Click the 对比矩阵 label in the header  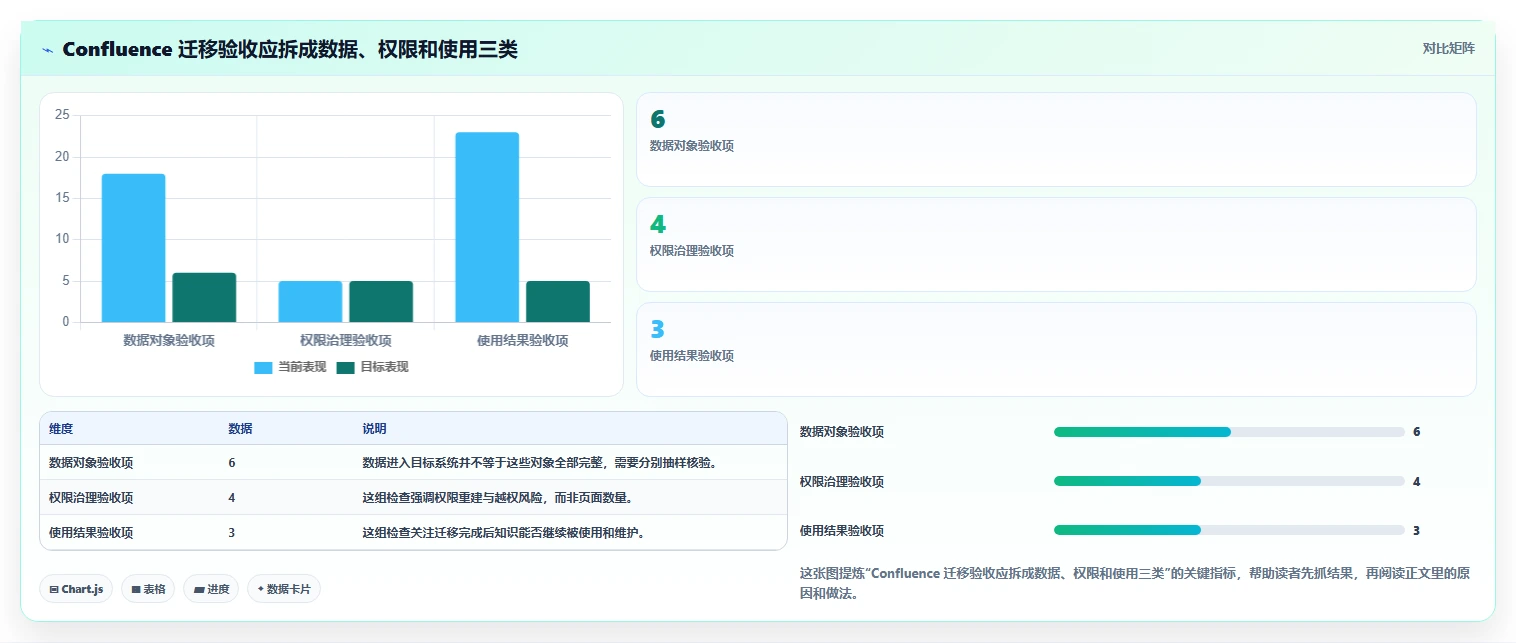[1448, 48]
